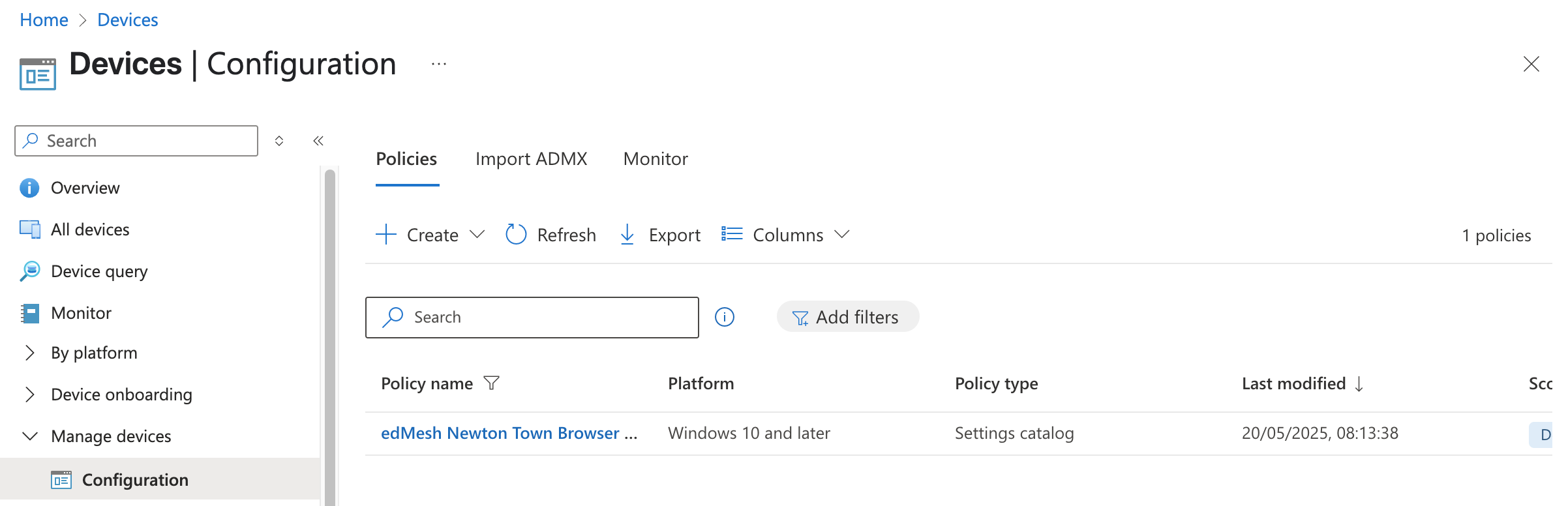
Task: Click the Add filters button
Action: point(847,317)
